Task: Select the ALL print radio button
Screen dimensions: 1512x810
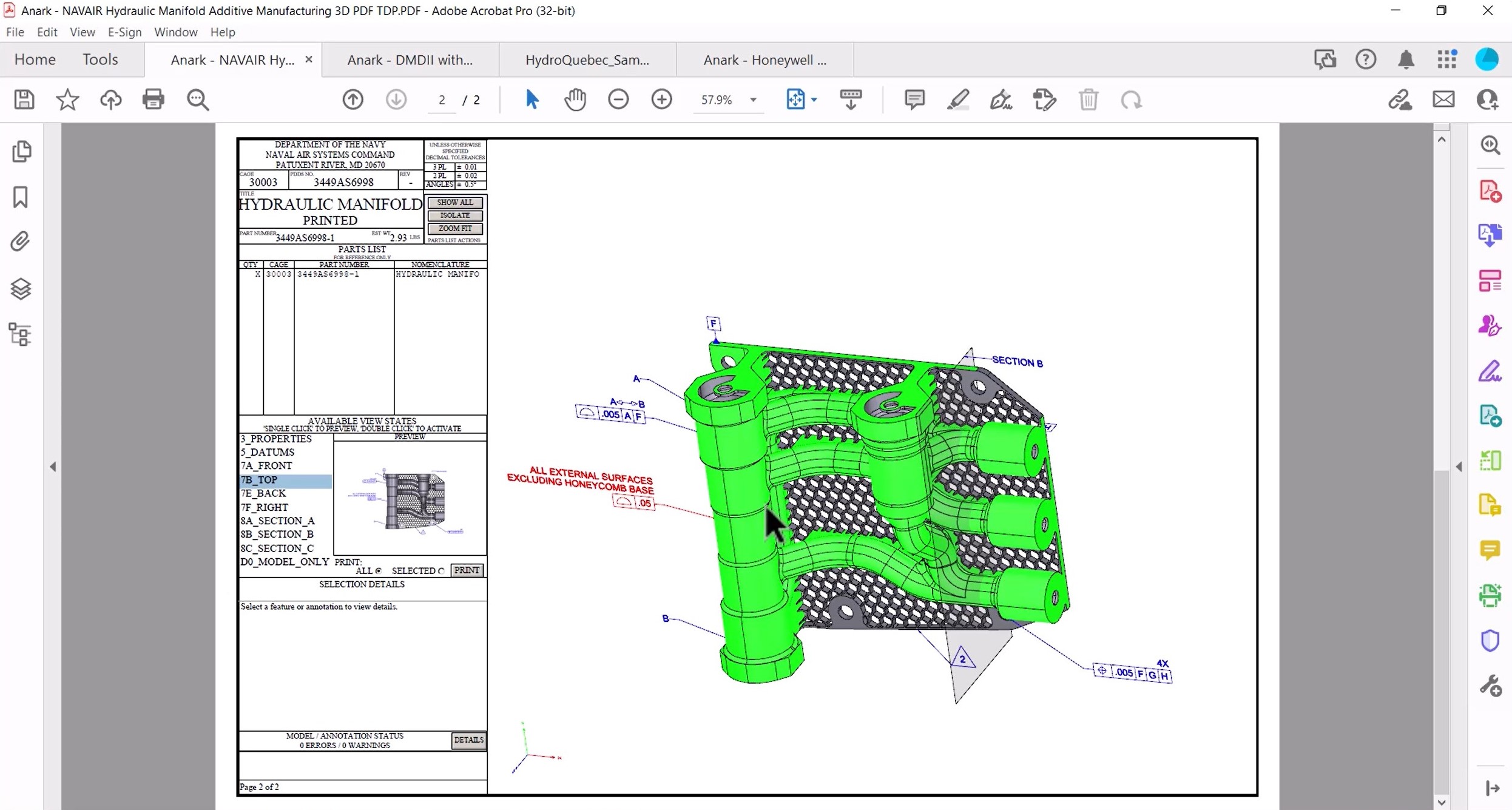Action: (377, 571)
